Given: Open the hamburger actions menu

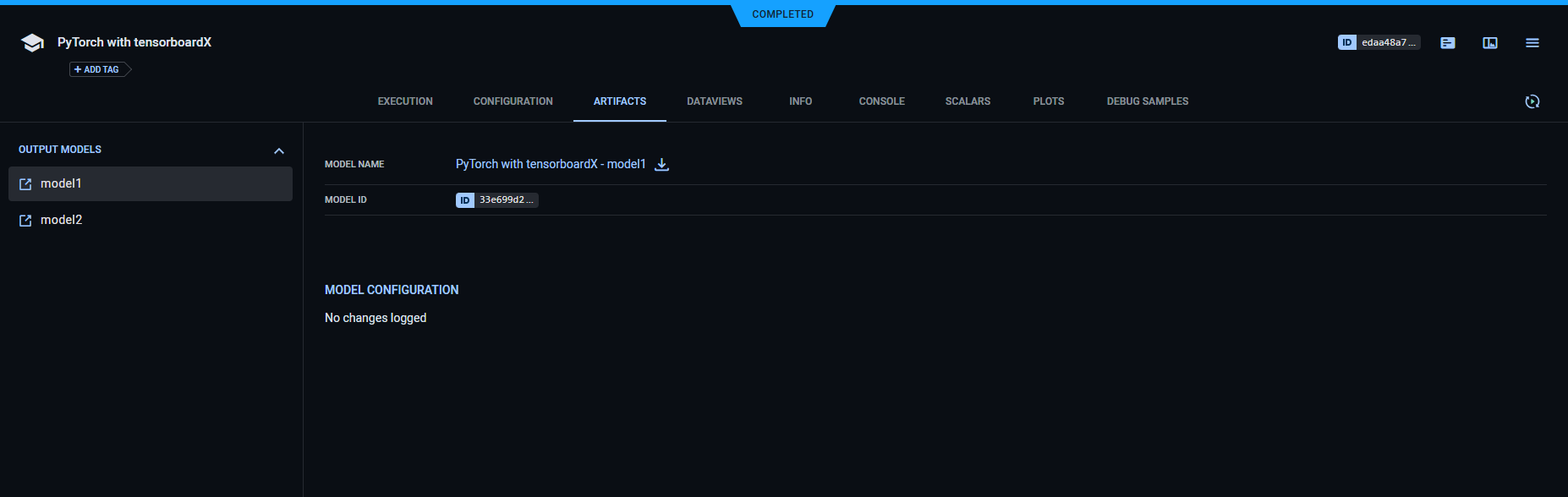Looking at the screenshot, I should coord(1532,43).
